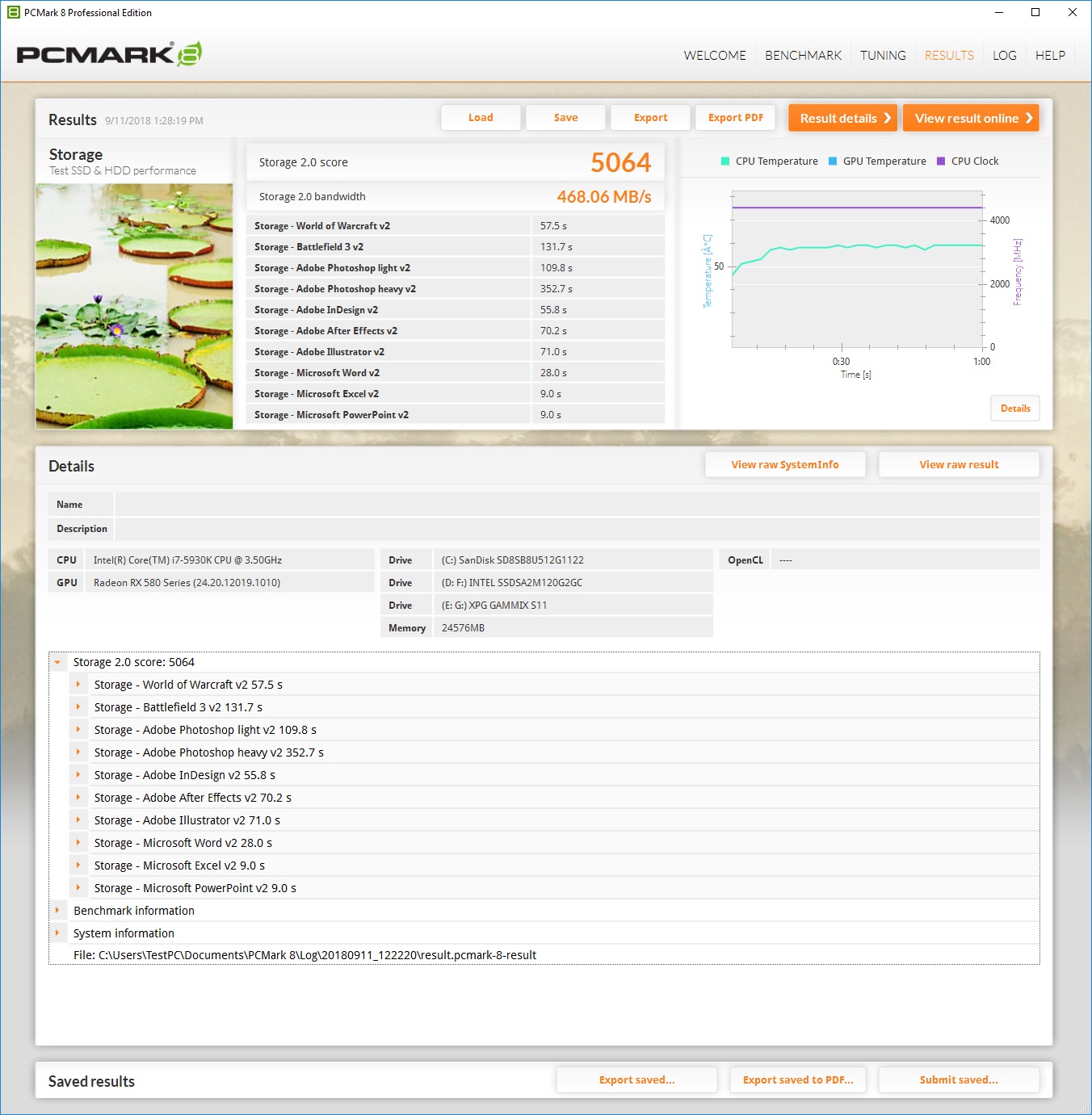Image resolution: width=1092 pixels, height=1115 pixels.
Task: Submit saved results
Action: pyautogui.click(x=959, y=1079)
